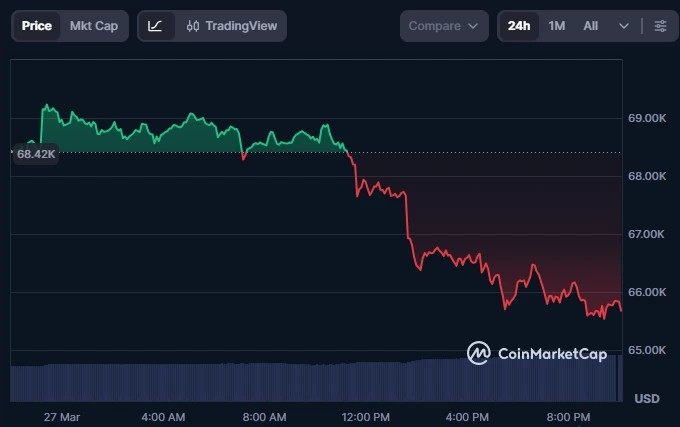Select the 24h time range
This screenshot has width=680, height=427.
[519, 26]
